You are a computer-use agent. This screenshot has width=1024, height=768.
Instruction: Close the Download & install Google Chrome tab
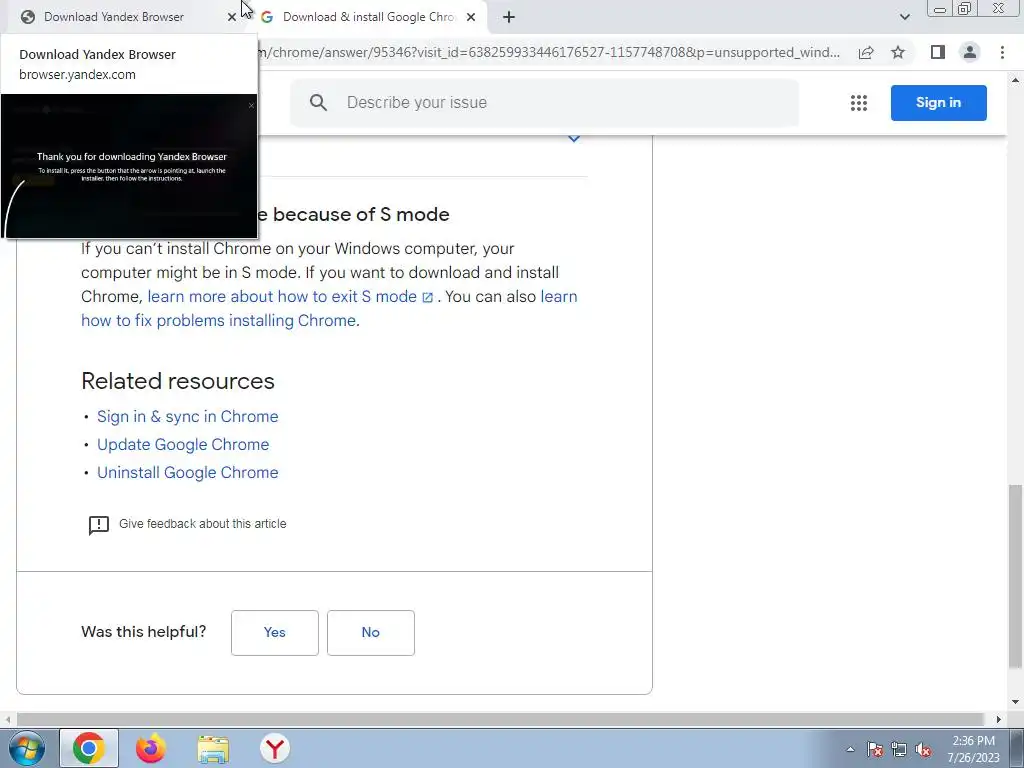pos(471,17)
